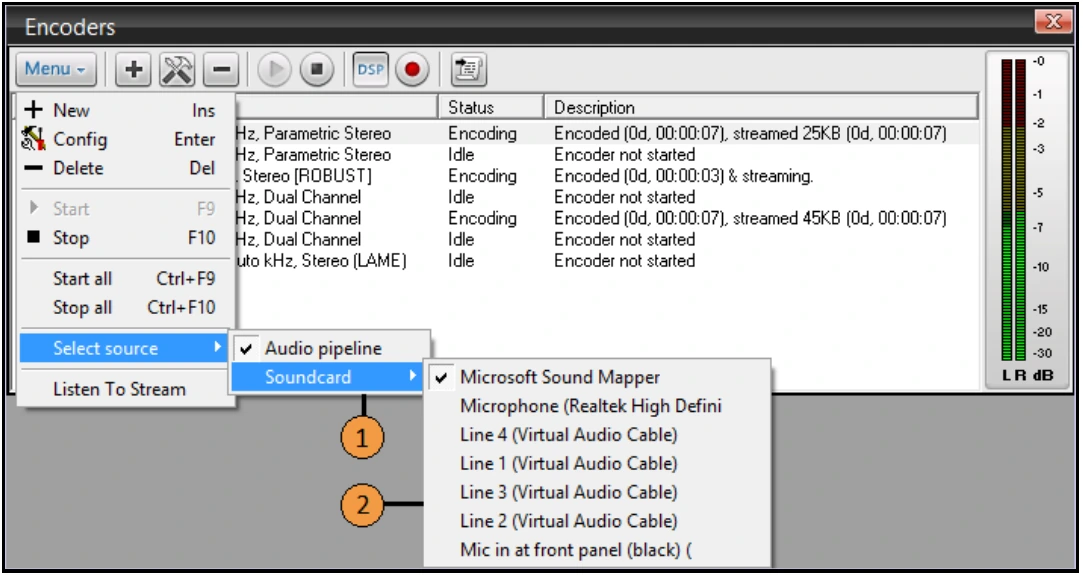
Task: Select row streamed 45KB encoder
Action: tap(606, 219)
